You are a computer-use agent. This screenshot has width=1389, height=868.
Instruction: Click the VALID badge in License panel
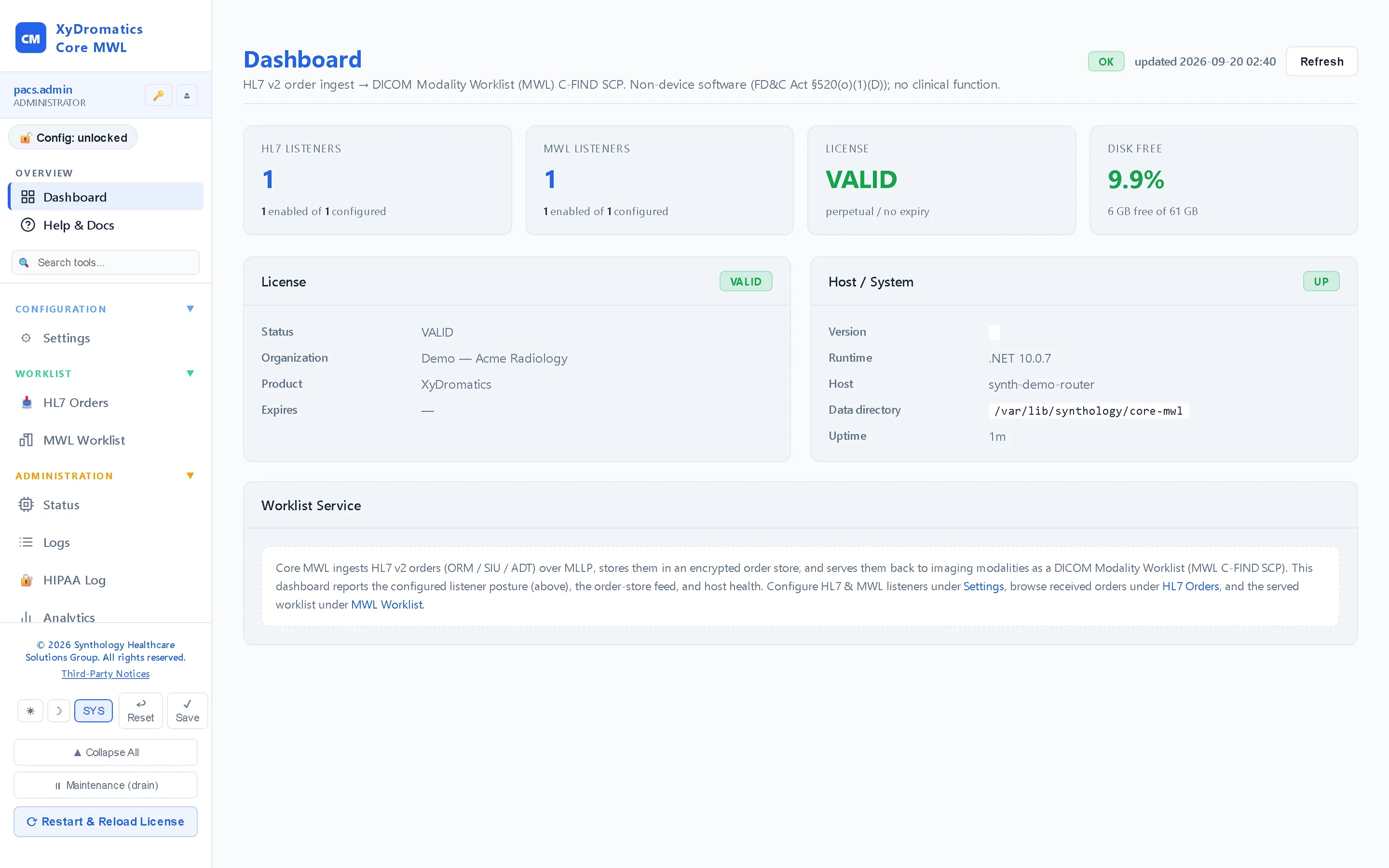(x=746, y=281)
